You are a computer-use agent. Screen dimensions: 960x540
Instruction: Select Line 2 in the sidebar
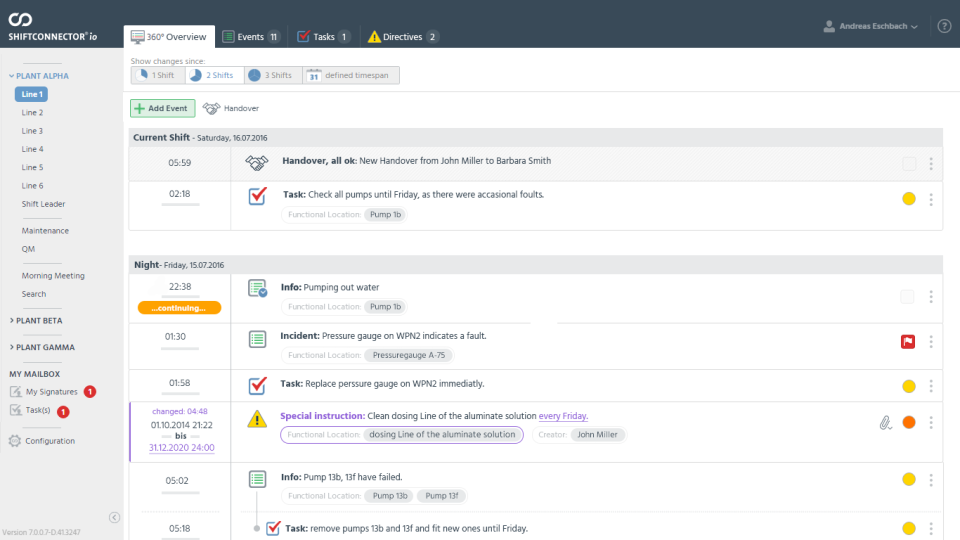[32, 113]
